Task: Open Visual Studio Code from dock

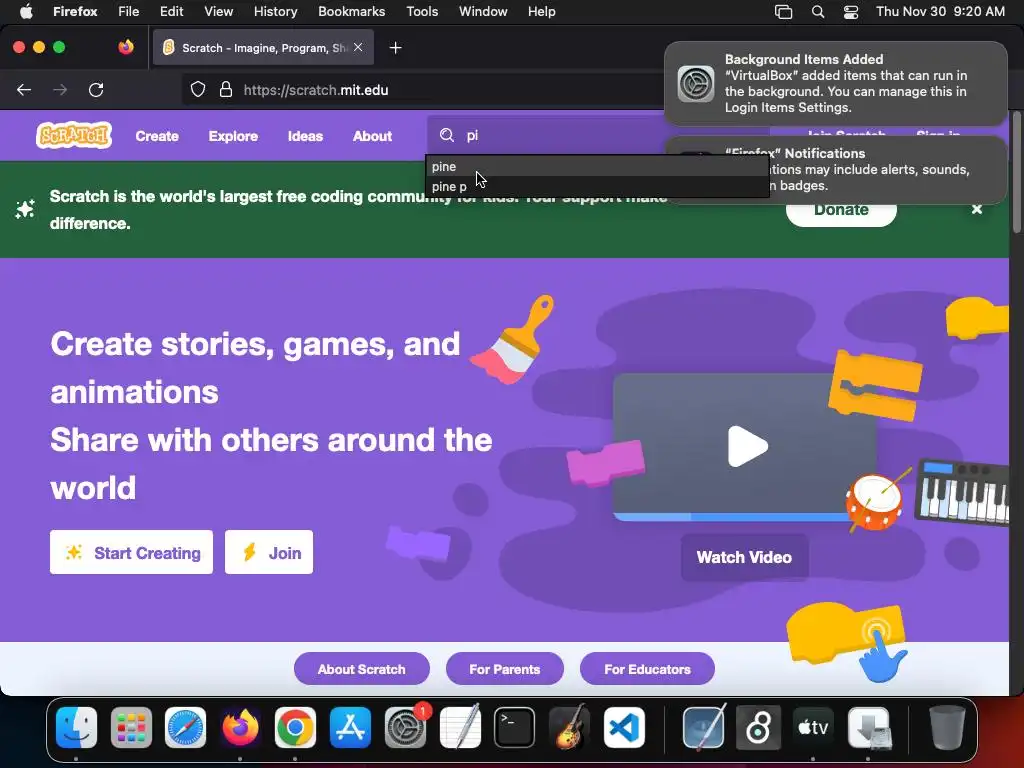Action: 624,727
